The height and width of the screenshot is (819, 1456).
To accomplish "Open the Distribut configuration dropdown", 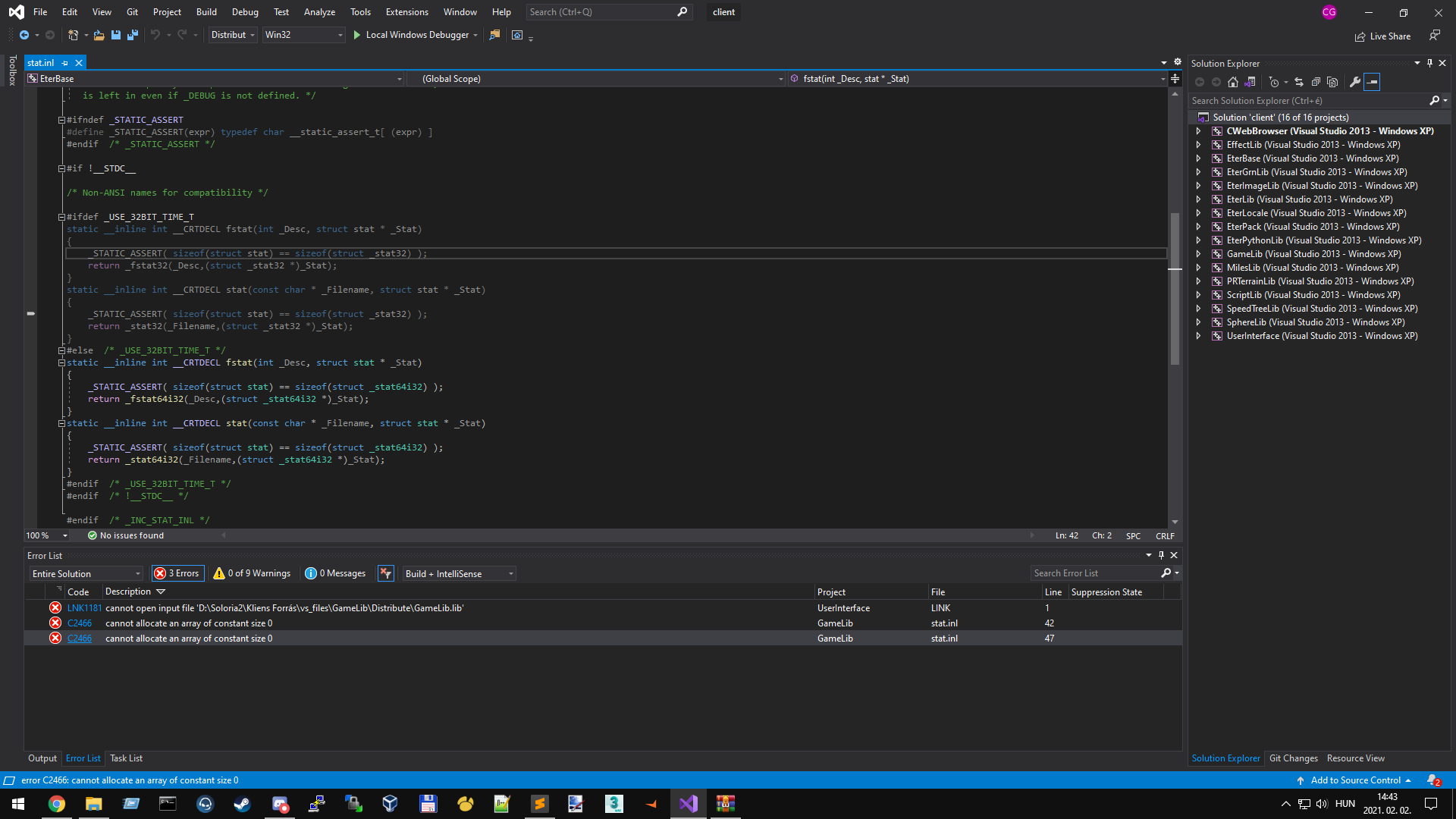I will tap(233, 35).
